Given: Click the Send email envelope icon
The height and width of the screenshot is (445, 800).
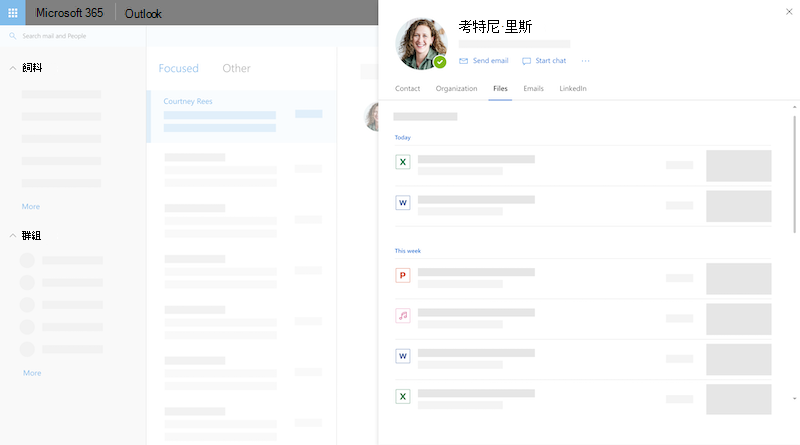Looking at the screenshot, I should tap(463, 61).
